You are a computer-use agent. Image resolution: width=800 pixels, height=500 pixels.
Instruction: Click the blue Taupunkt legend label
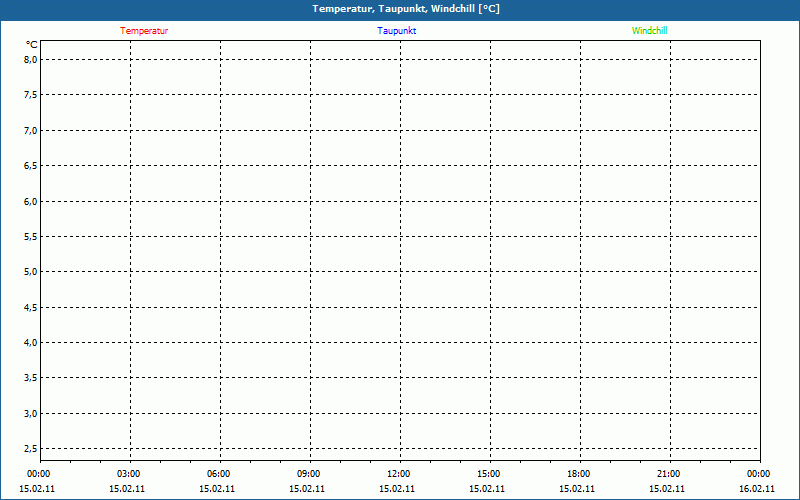click(x=396, y=31)
